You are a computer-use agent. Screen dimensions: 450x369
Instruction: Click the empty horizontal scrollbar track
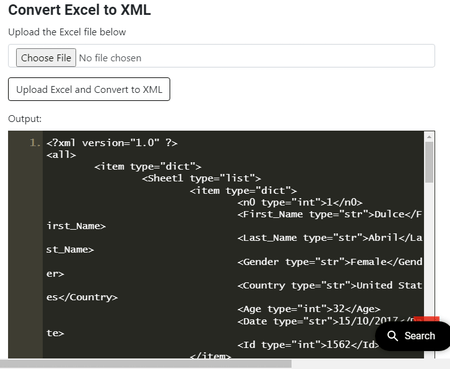[x=371, y=364]
